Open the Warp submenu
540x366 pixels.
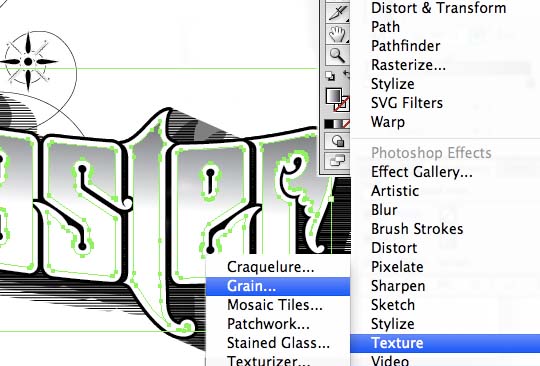point(388,122)
